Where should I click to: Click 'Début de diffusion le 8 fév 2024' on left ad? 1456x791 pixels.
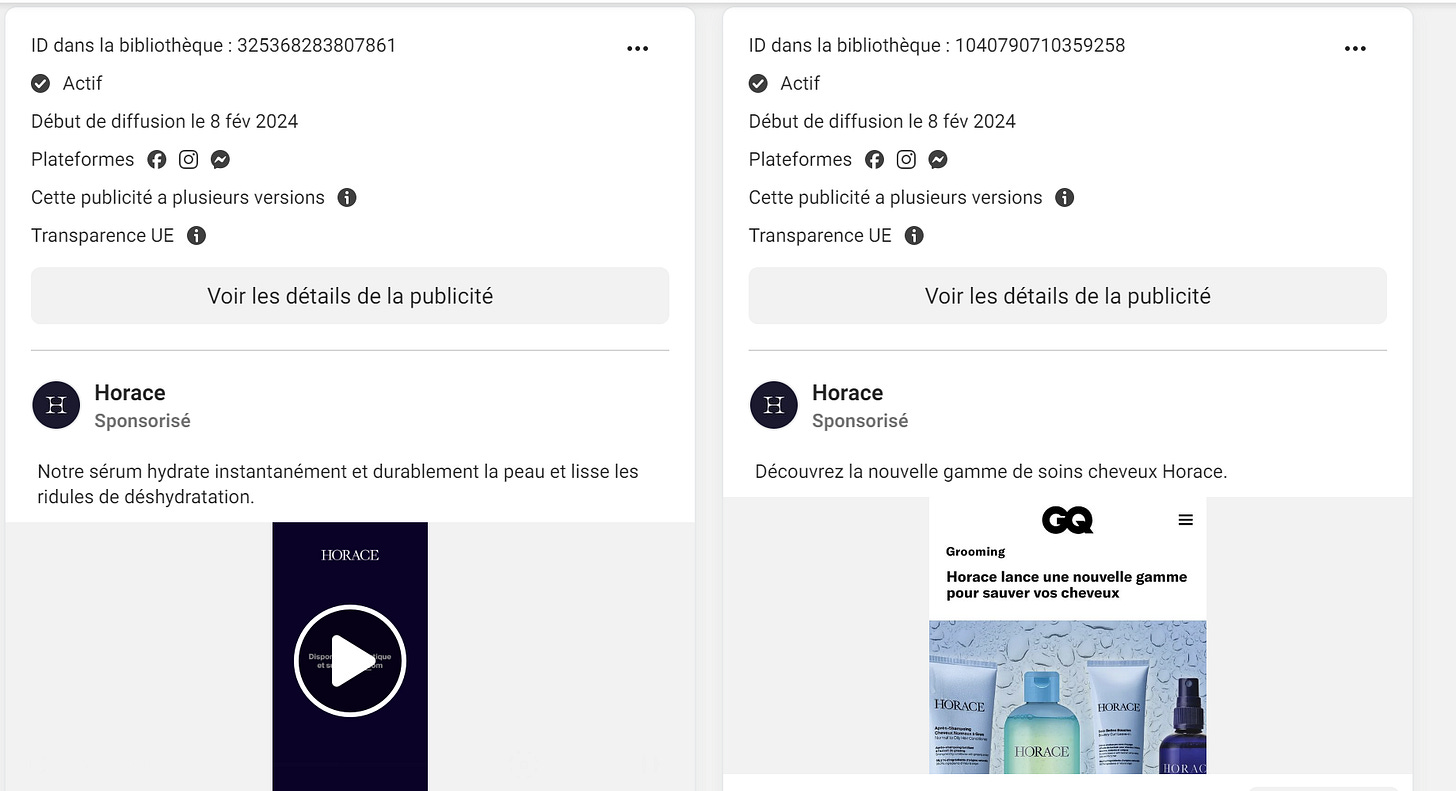click(165, 121)
